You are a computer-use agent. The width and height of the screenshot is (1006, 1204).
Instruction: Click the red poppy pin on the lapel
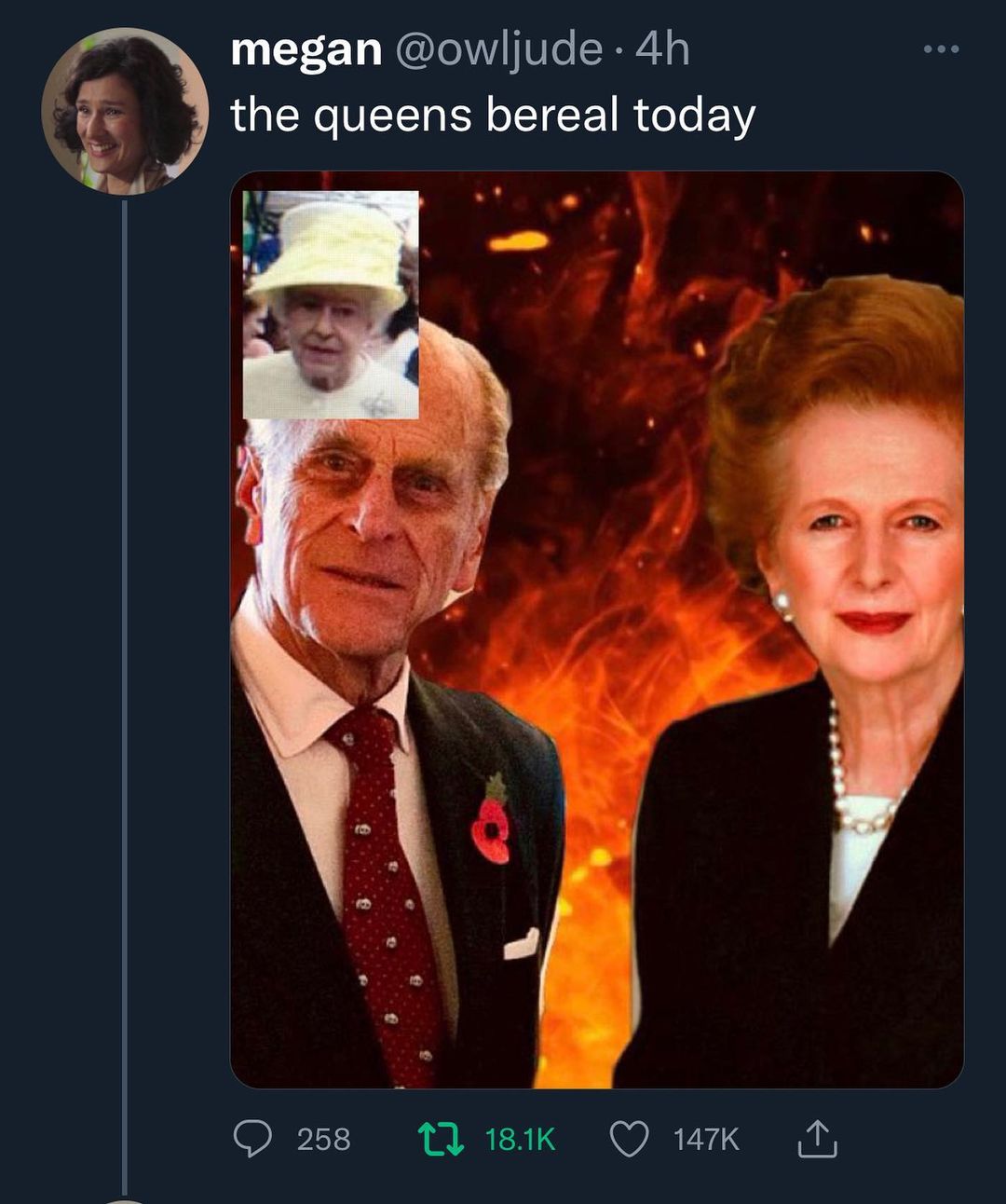pyautogui.click(x=491, y=825)
